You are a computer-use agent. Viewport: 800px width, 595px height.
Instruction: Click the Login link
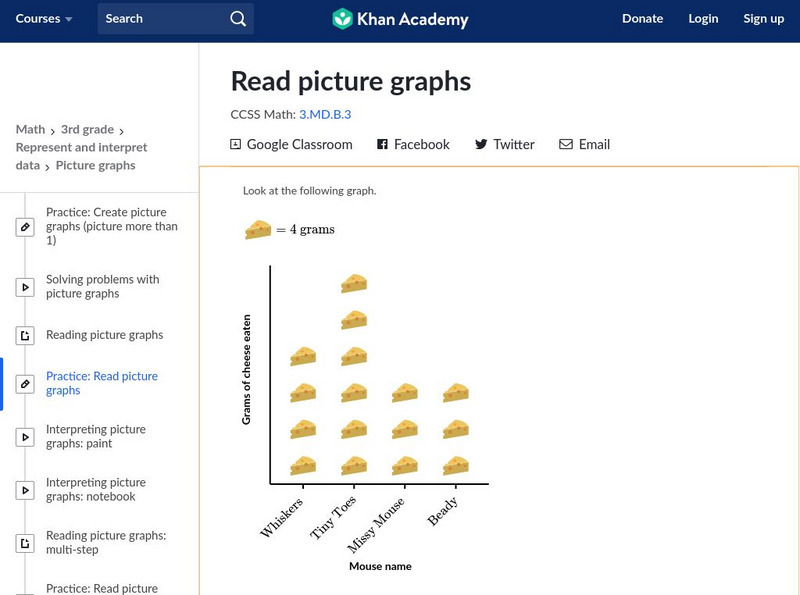pyautogui.click(x=703, y=19)
